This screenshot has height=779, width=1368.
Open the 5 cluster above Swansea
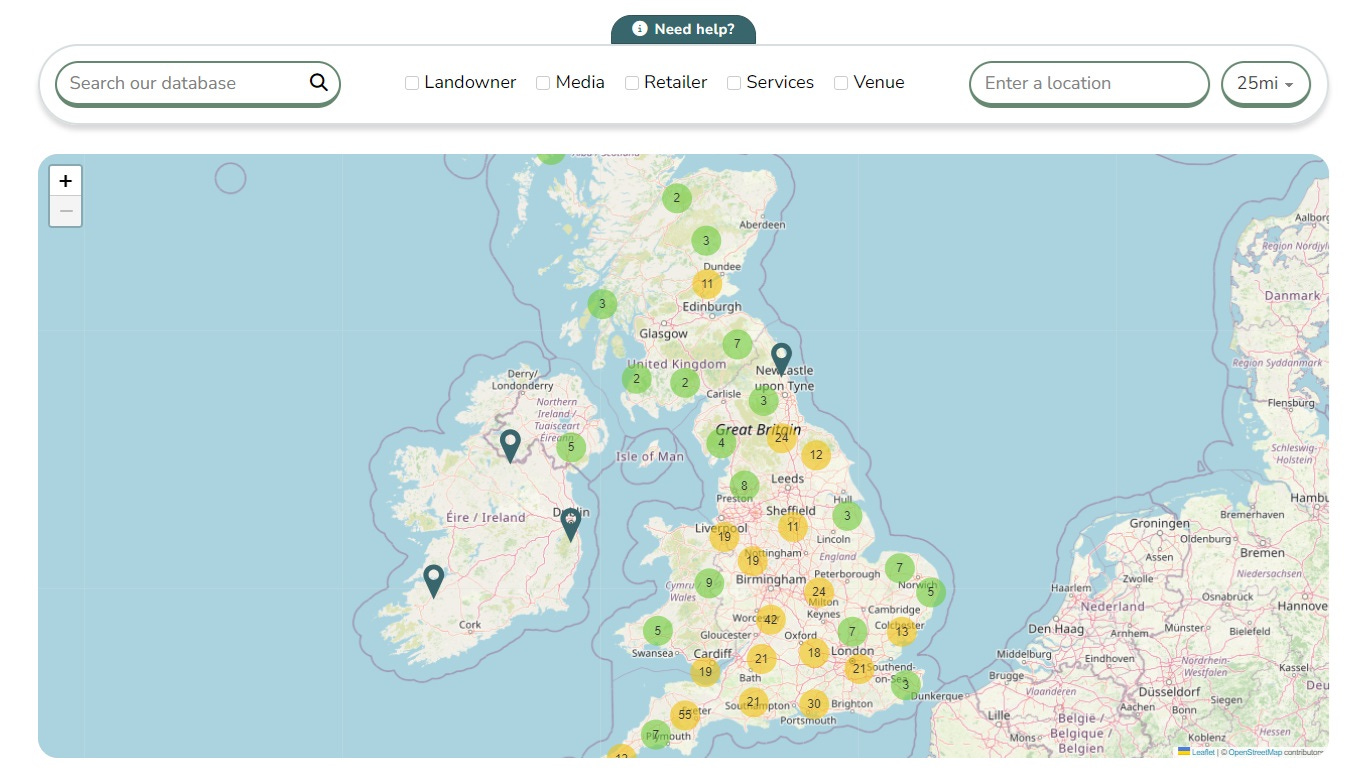(657, 631)
